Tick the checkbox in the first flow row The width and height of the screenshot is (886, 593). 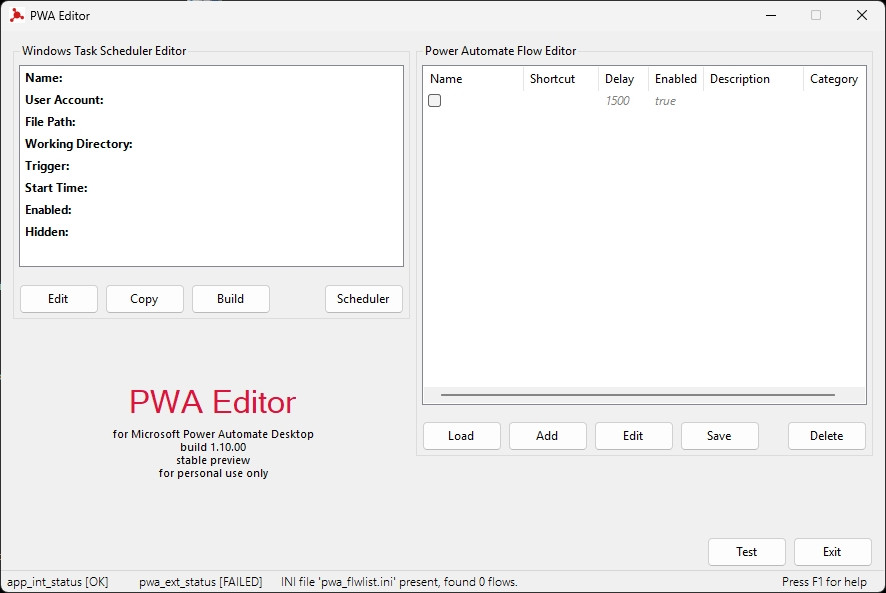tap(435, 101)
